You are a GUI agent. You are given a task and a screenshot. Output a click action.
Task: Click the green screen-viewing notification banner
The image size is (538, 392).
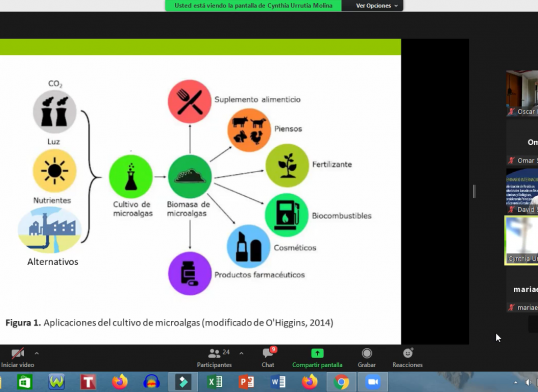tap(253, 5)
